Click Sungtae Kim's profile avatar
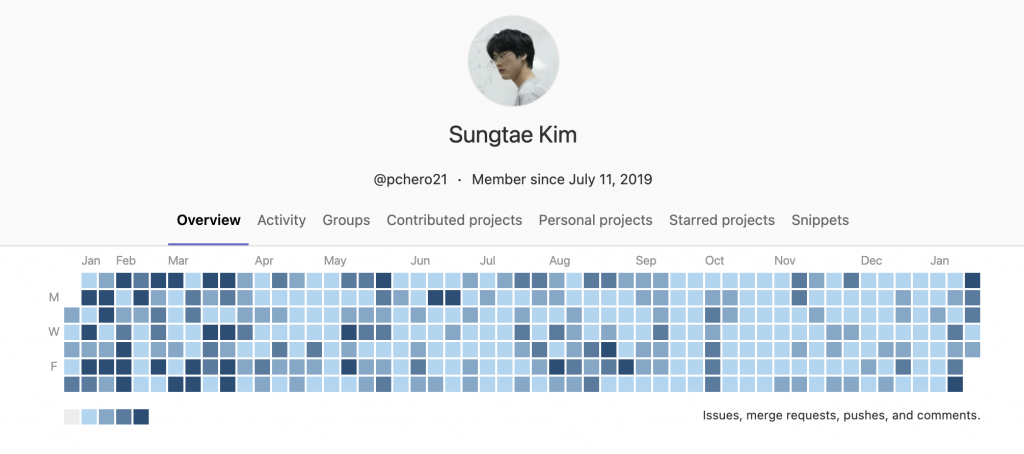 (513, 62)
